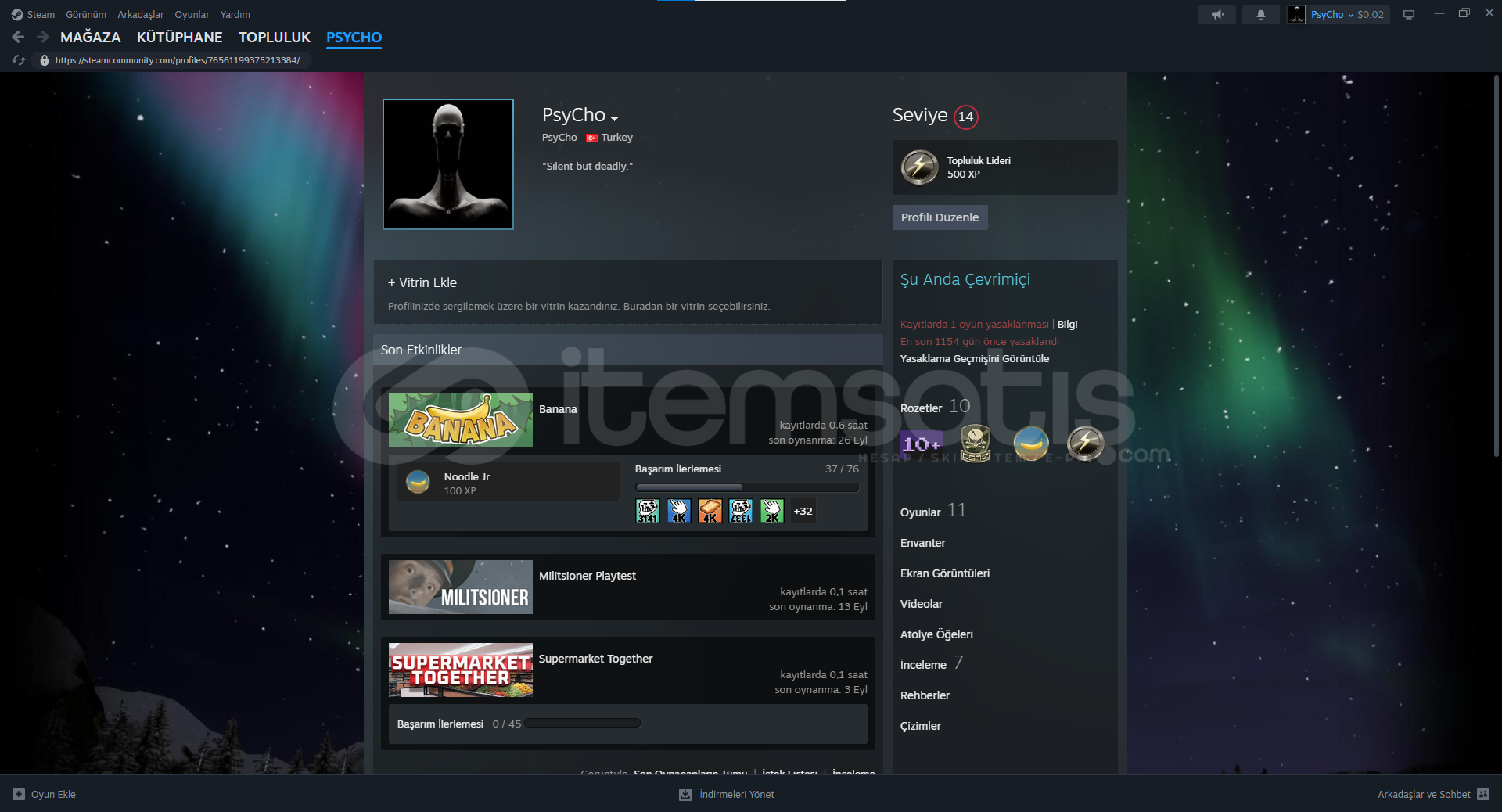Viewport: 1502px width, 812px height.
Task: Open the Ekran Görüntüleri link
Action: [x=945, y=573]
